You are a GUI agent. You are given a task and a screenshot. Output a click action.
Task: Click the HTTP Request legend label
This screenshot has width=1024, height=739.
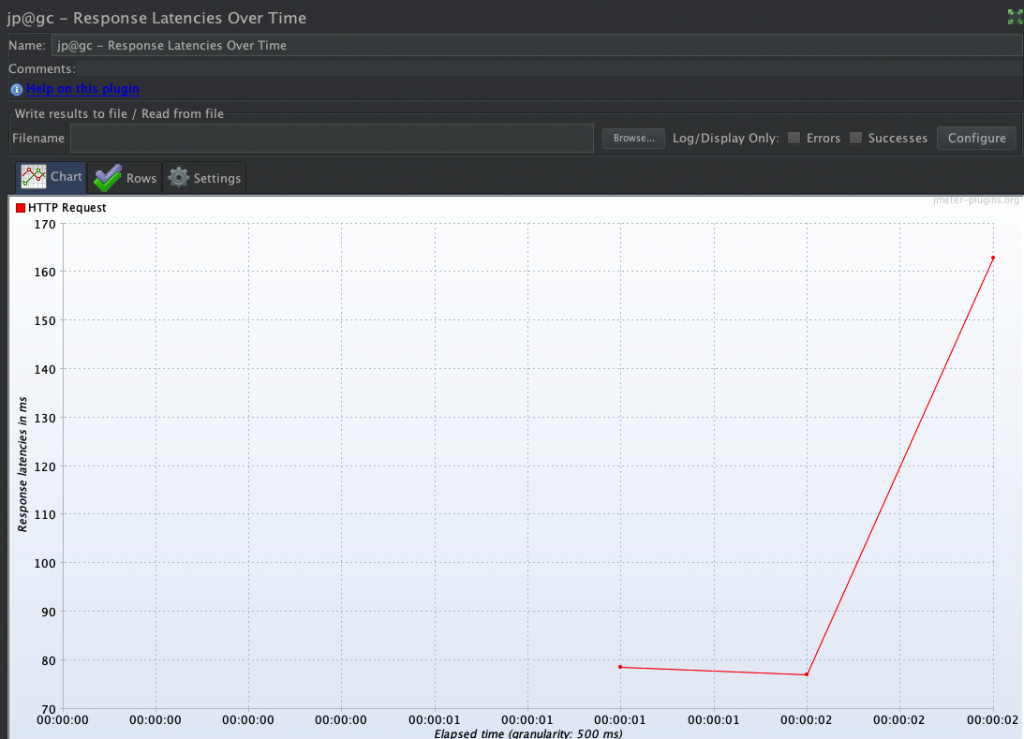[x=68, y=208]
